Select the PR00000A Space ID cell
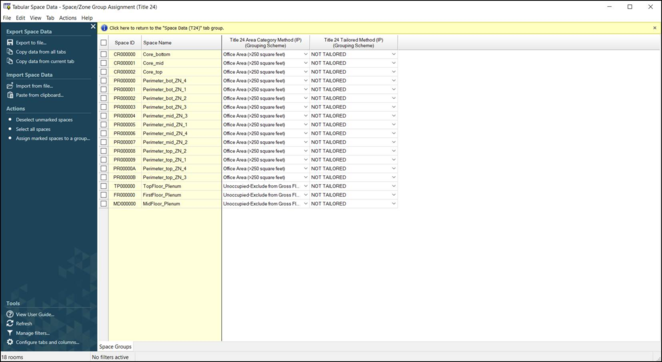The height and width of the screenshot is (362, 662). click(125, 169)
